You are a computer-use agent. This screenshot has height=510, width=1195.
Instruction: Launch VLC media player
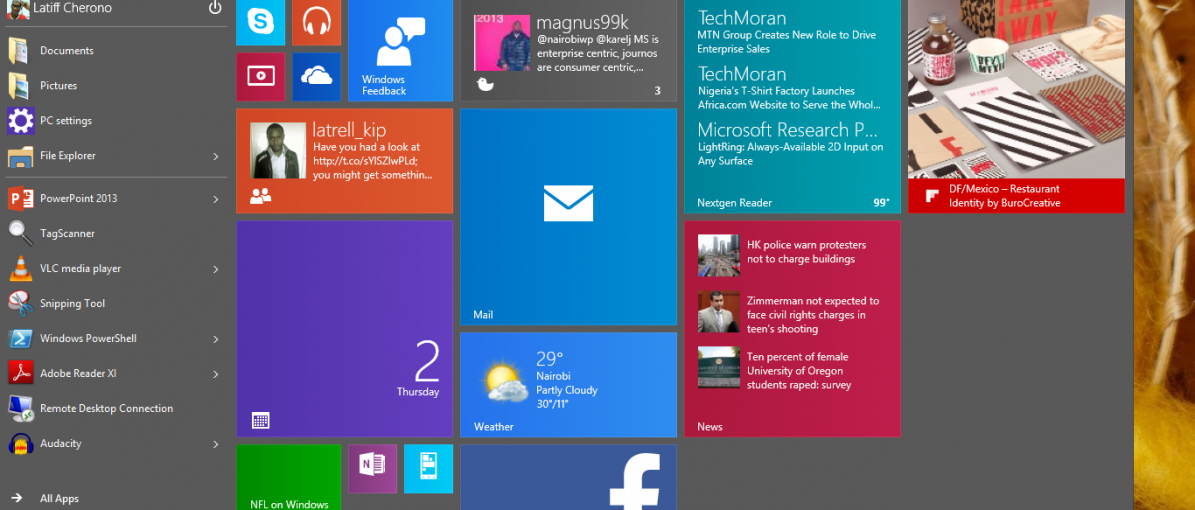coord(117,268)
